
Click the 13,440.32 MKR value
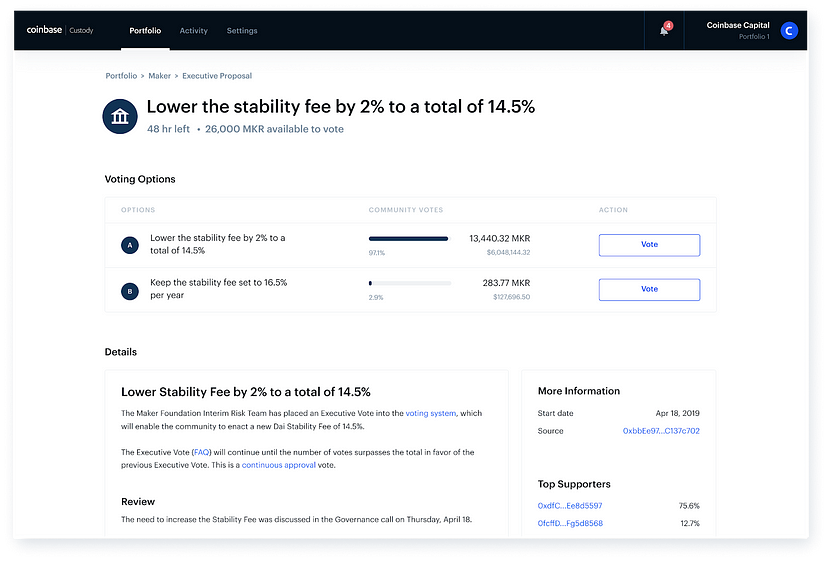[500, 238]
